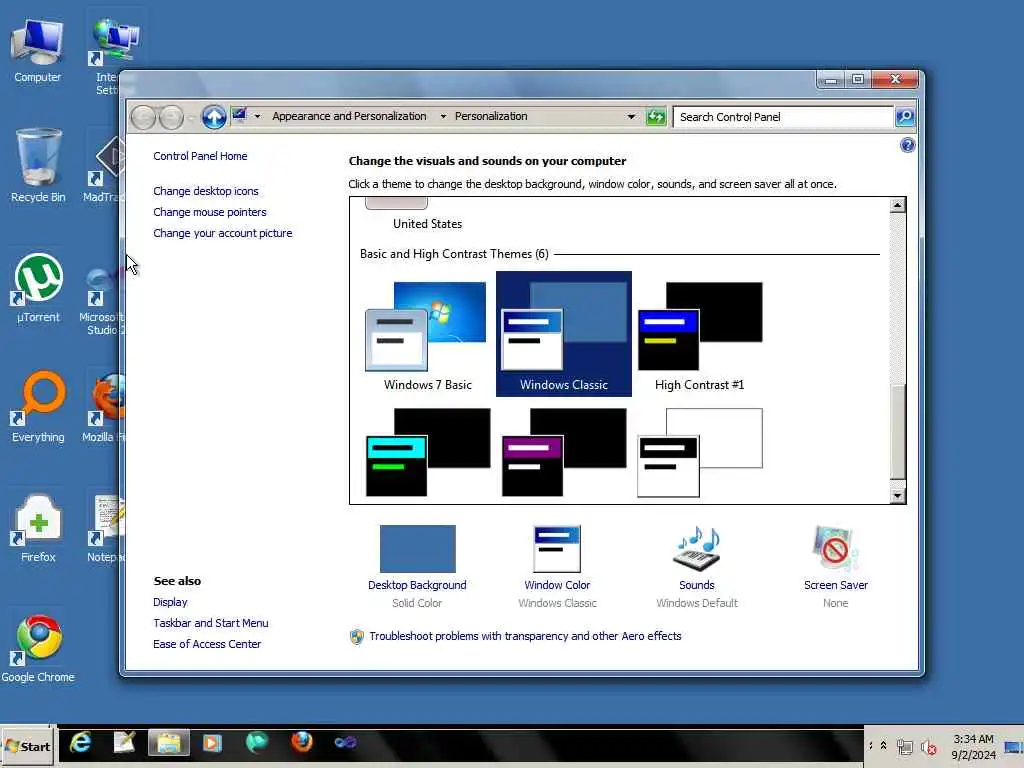
Task: Click the green Refresh button
Action: click(x=656, y=117)
